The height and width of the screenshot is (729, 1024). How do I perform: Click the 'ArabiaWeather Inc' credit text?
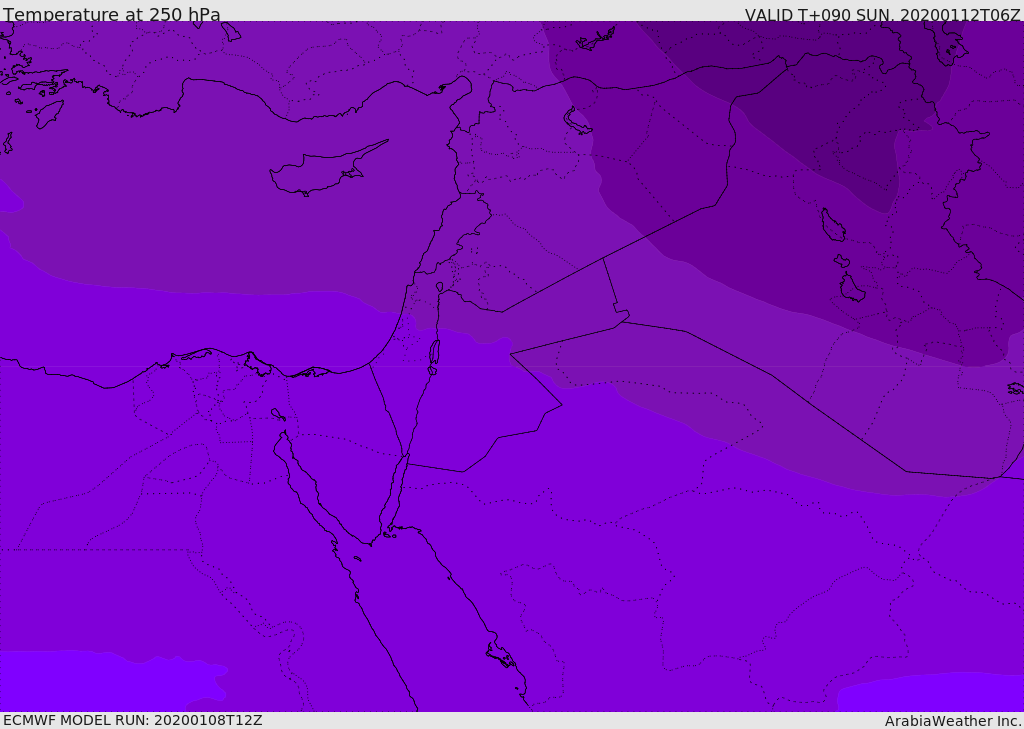click(x=953, y=721)
